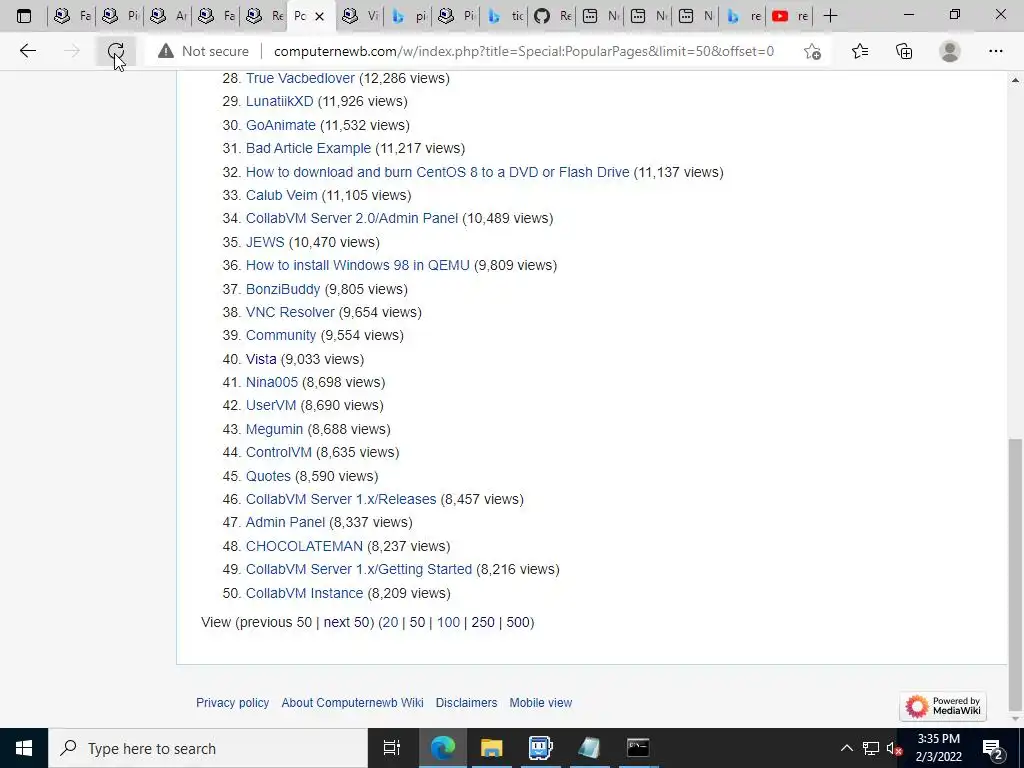The height and width of the screenshot is (768, 1024).
Task: Add this page to favorites star
Action: point(812,51)
